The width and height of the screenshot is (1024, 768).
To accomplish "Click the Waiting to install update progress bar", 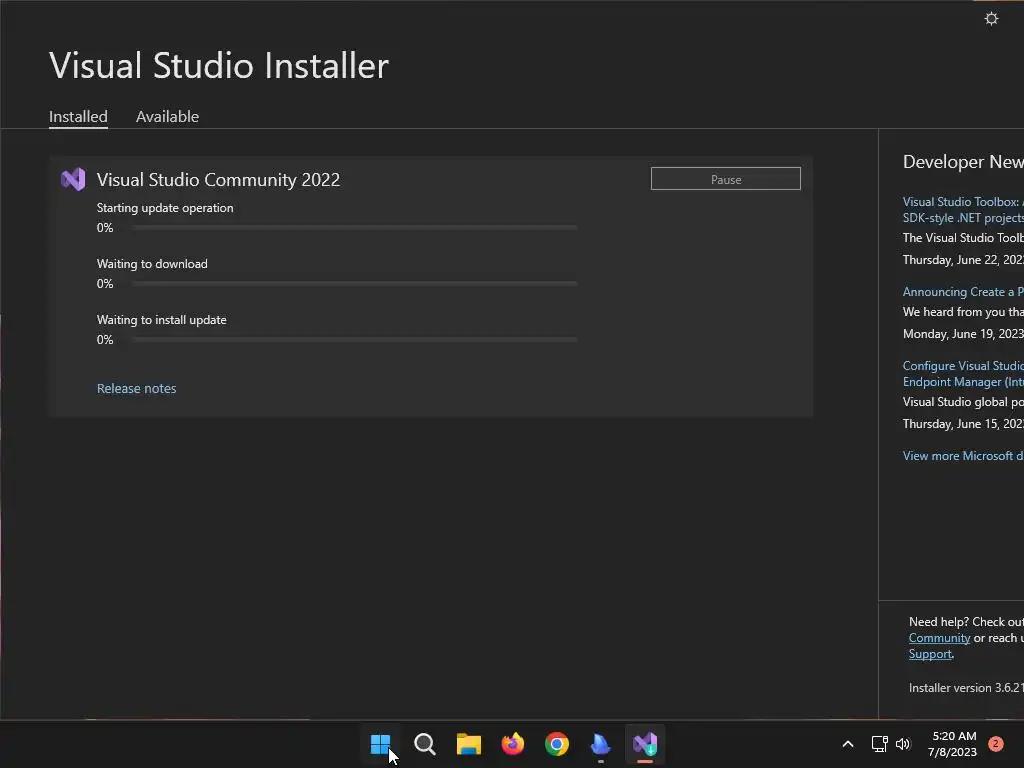I will [355, 340].
